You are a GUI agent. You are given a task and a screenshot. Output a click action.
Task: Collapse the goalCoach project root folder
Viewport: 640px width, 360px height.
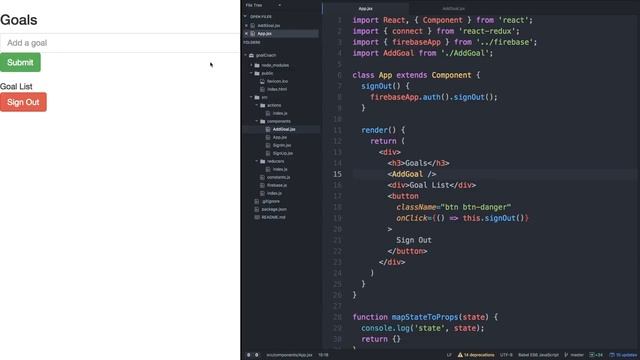point(245,55)
